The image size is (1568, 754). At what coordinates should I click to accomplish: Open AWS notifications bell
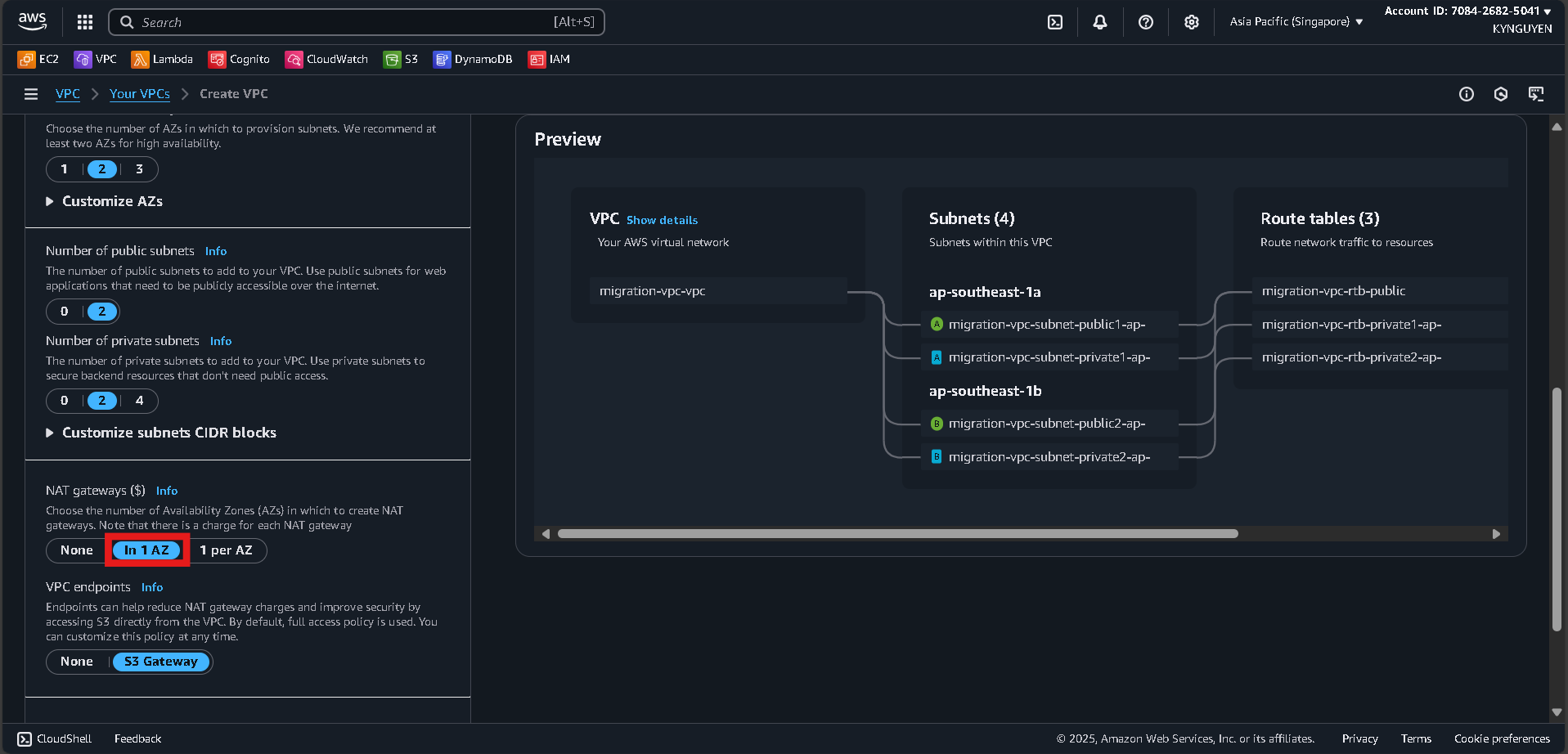(x=1099, y=22)
